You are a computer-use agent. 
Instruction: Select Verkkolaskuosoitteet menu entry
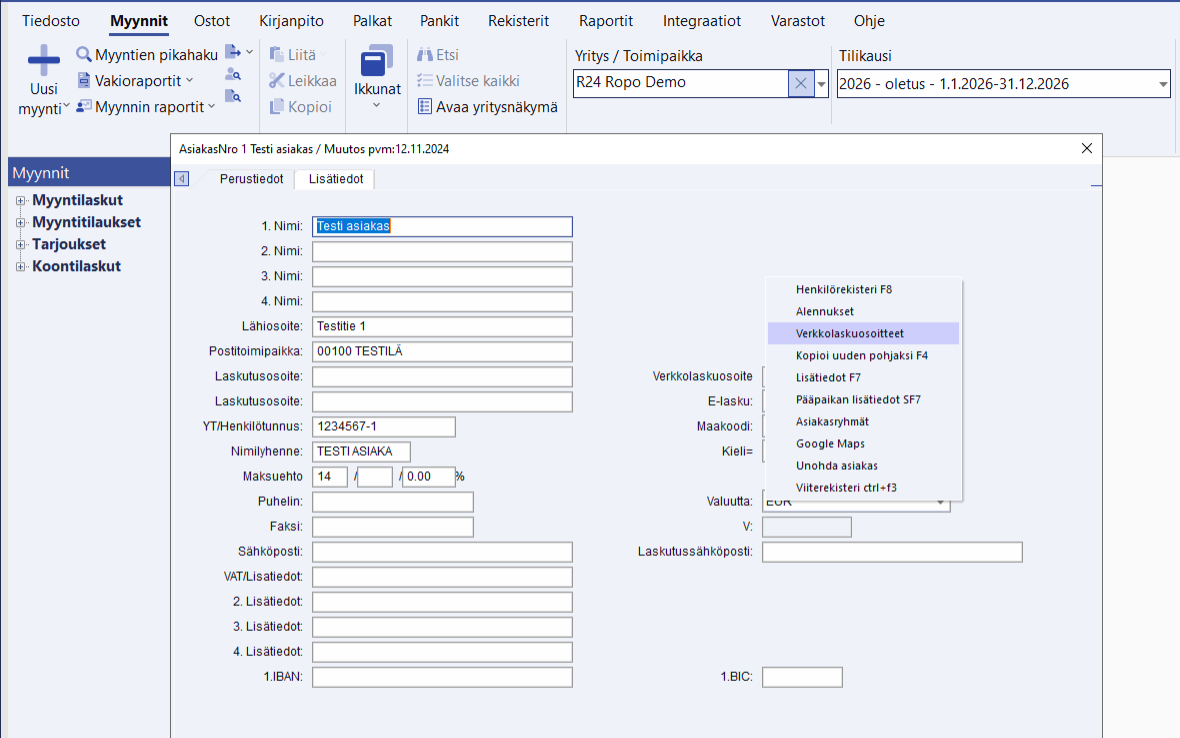tap(863, 333)
